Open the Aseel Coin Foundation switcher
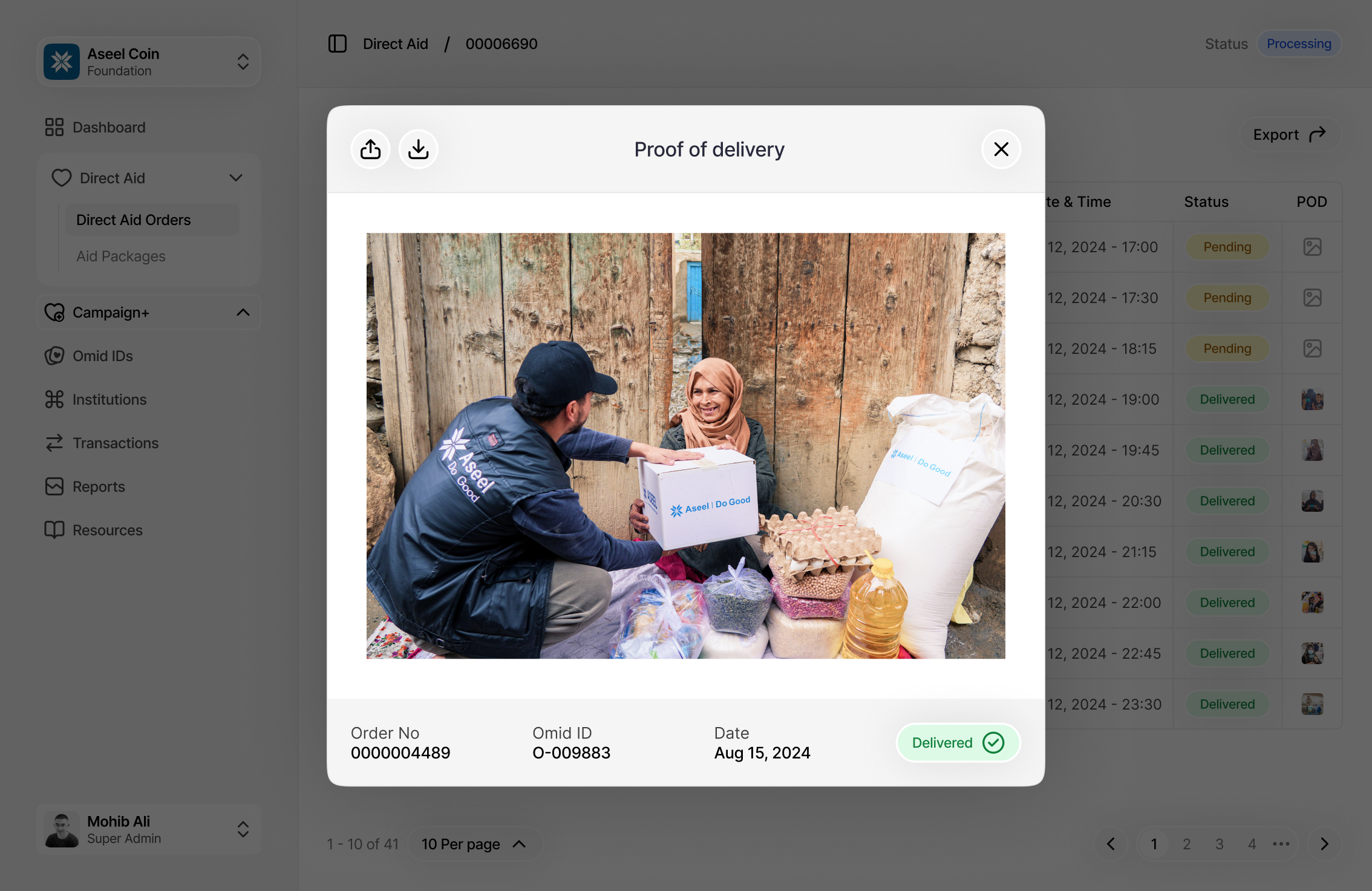 pyautogui.click(x=149, y=62)
